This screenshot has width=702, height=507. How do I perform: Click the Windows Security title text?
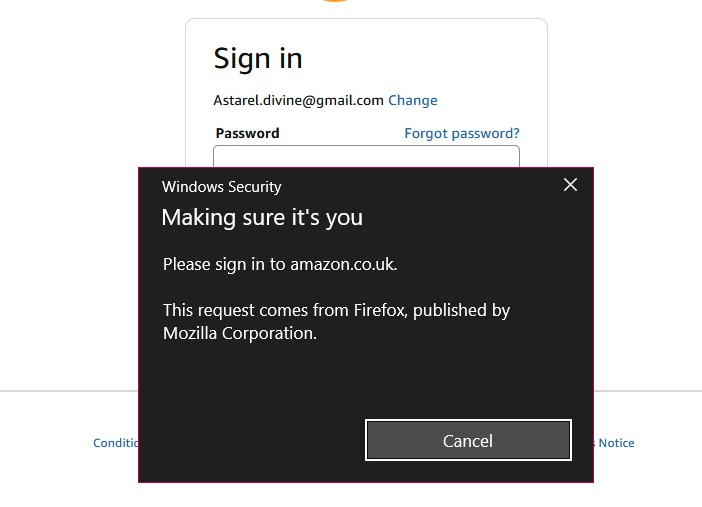[x=221, y=186]
